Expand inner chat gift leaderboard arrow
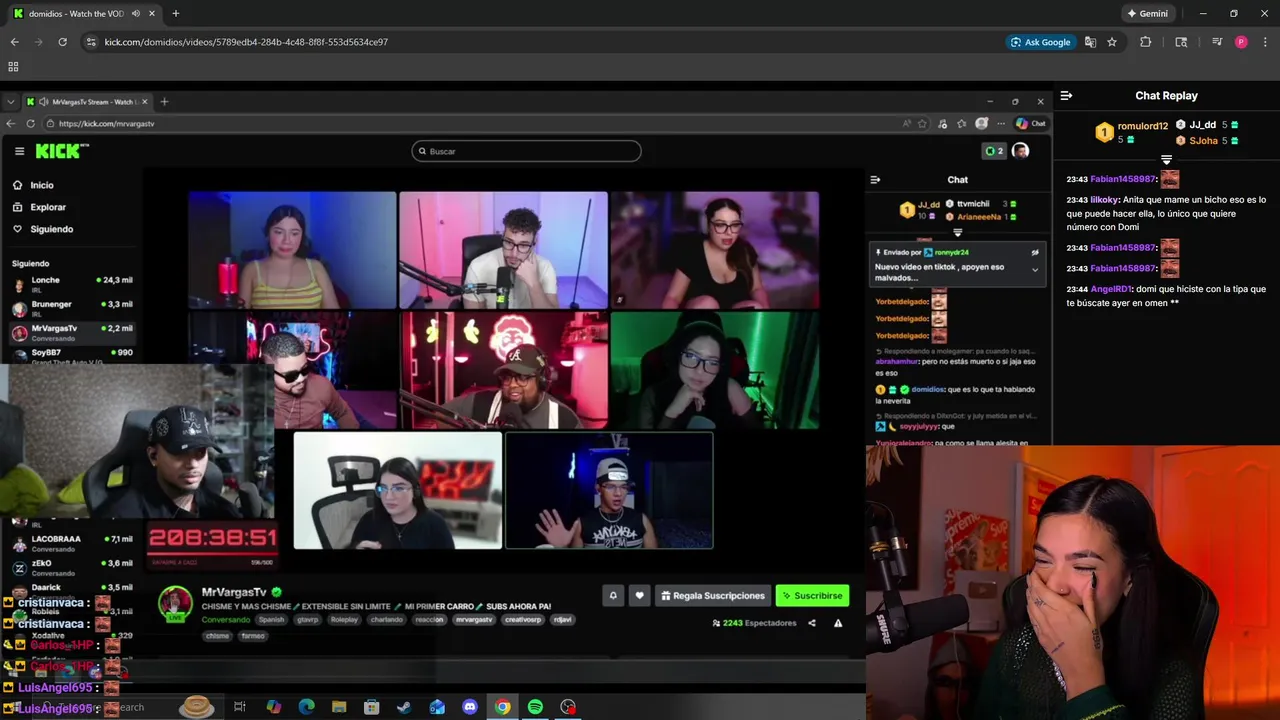Image resolution: width=1280 pixels, height=720 pixels. tap(957, 233)
